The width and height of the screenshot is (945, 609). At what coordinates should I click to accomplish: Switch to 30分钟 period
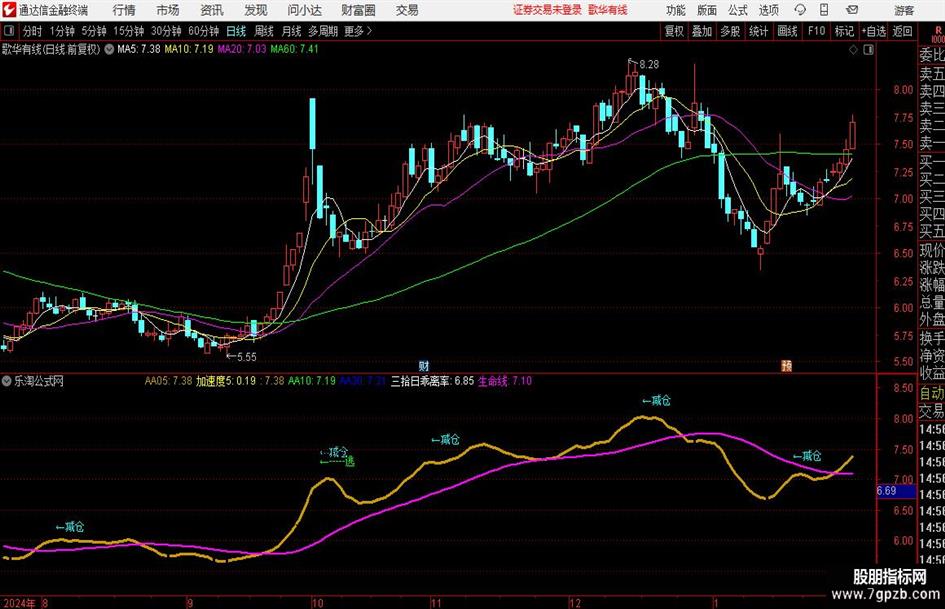166,31
